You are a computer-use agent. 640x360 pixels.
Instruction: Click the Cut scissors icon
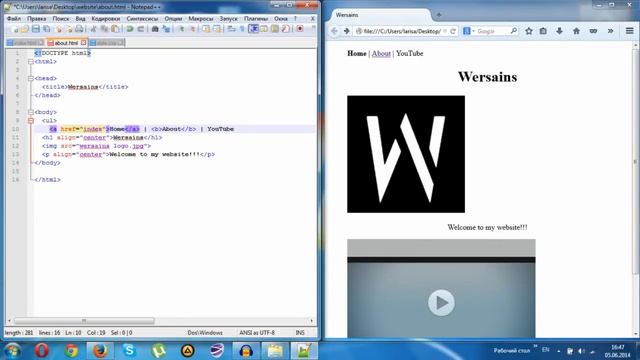coord(93,29)
